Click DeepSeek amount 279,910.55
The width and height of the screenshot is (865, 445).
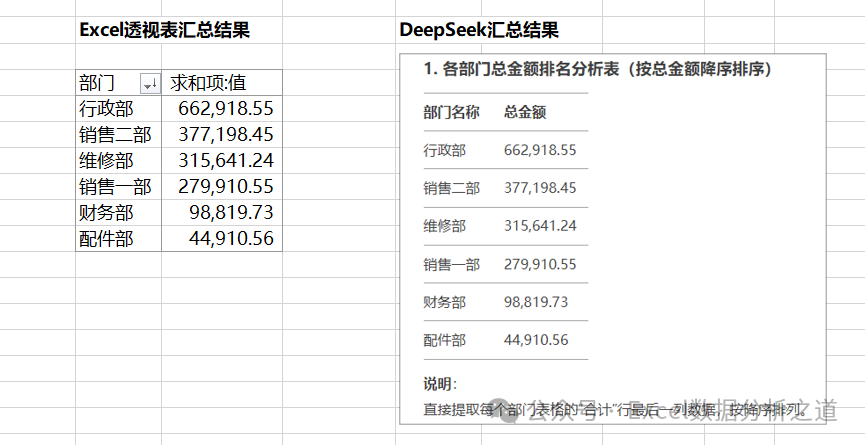point(540,264)
